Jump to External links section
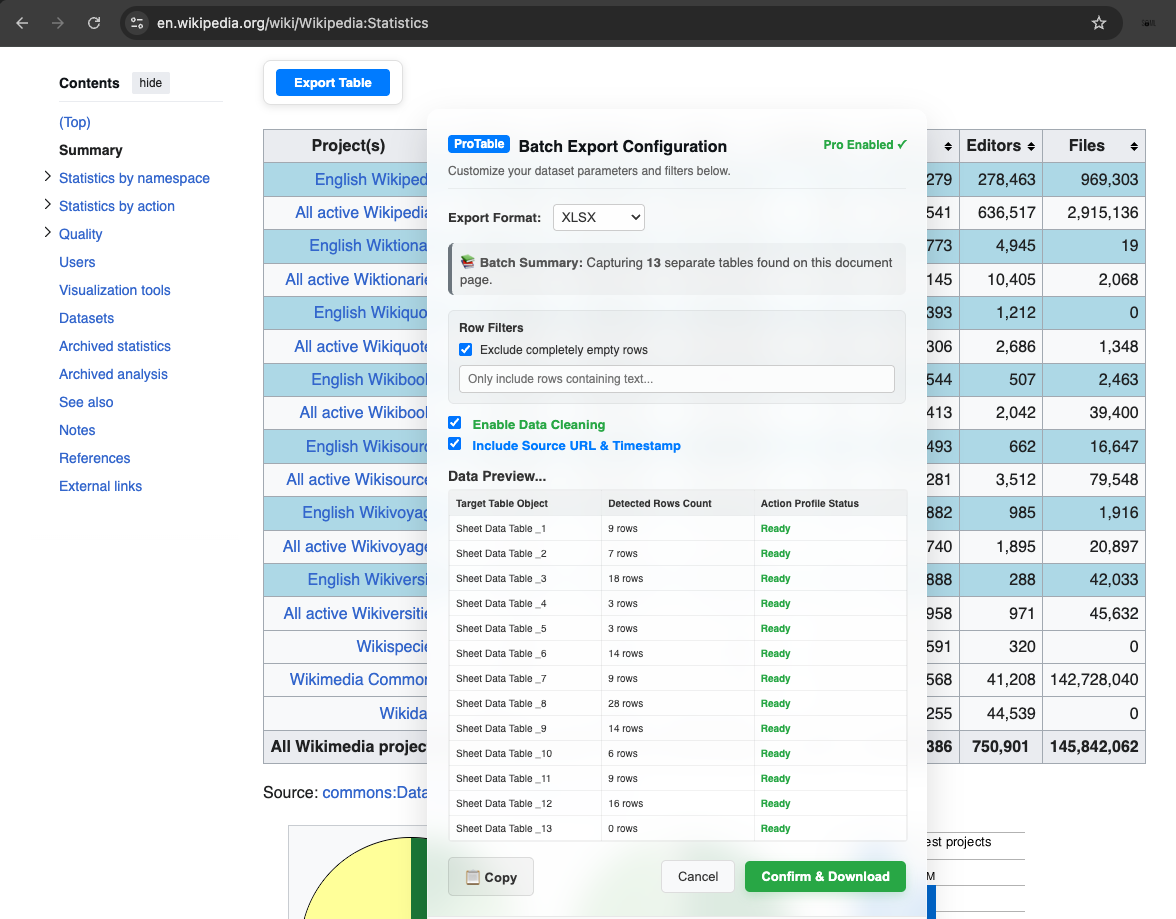The image size is (1176, 919). 100,486
